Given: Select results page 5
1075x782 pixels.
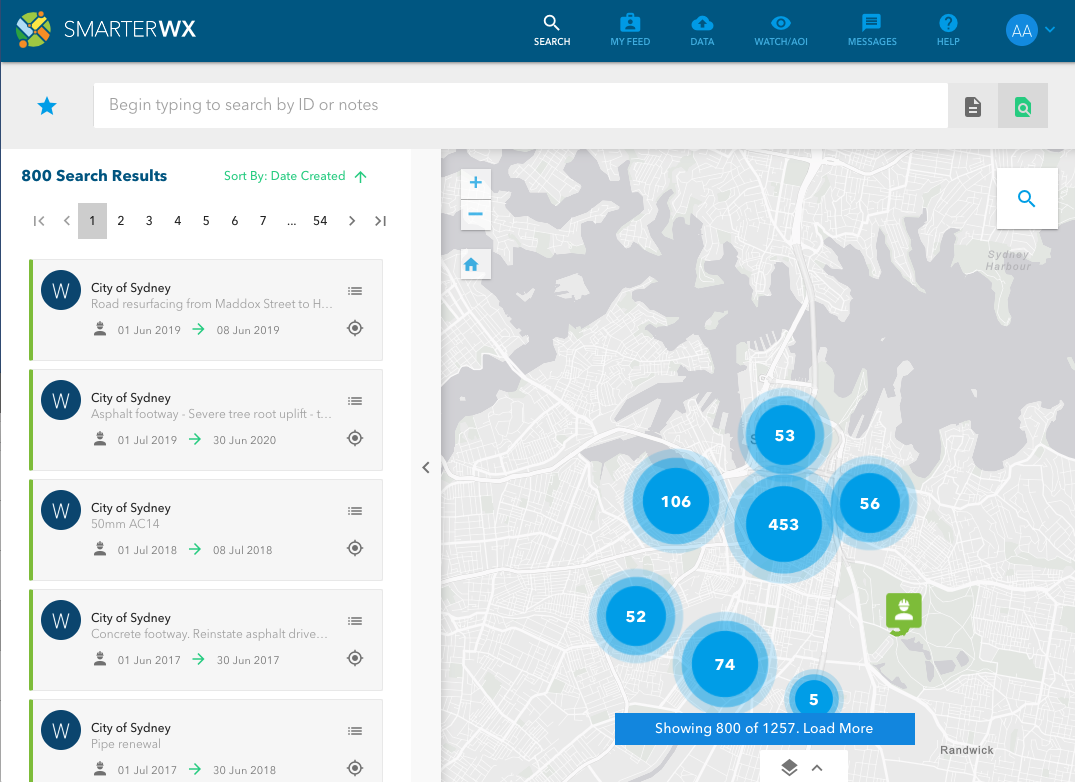Looking at the screenshot, I should click(206, 221).
